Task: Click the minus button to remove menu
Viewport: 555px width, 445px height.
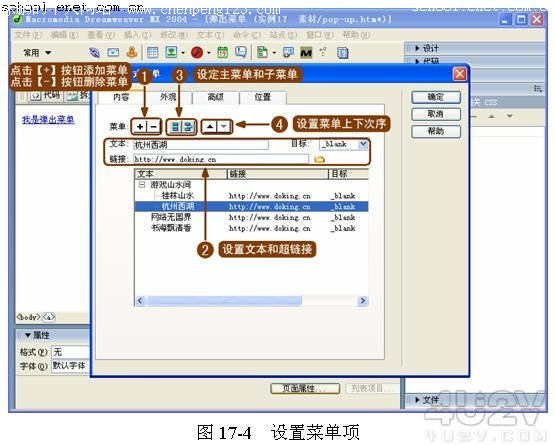Action: pyautogui.click(x=153, y=126)
